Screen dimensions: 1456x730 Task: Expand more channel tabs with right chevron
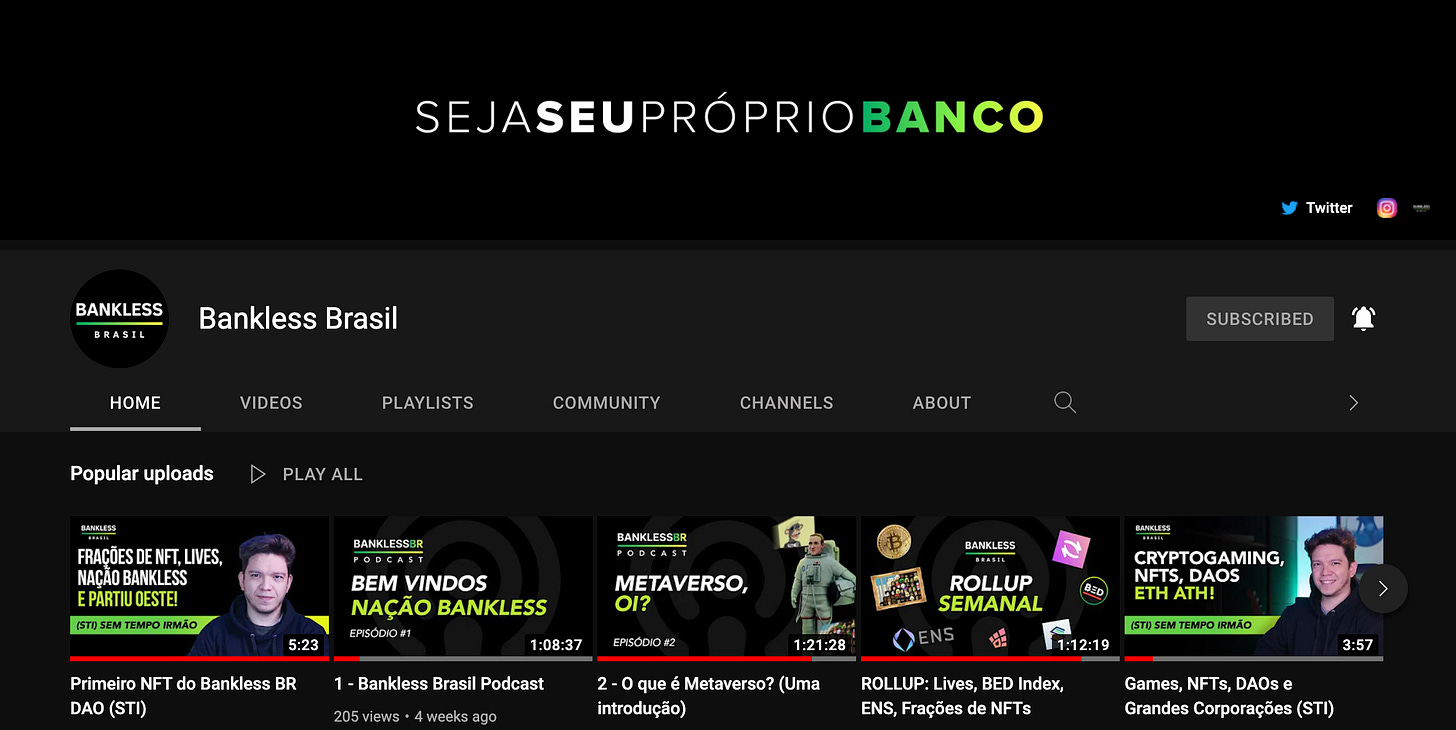[x=1354, y=403]
